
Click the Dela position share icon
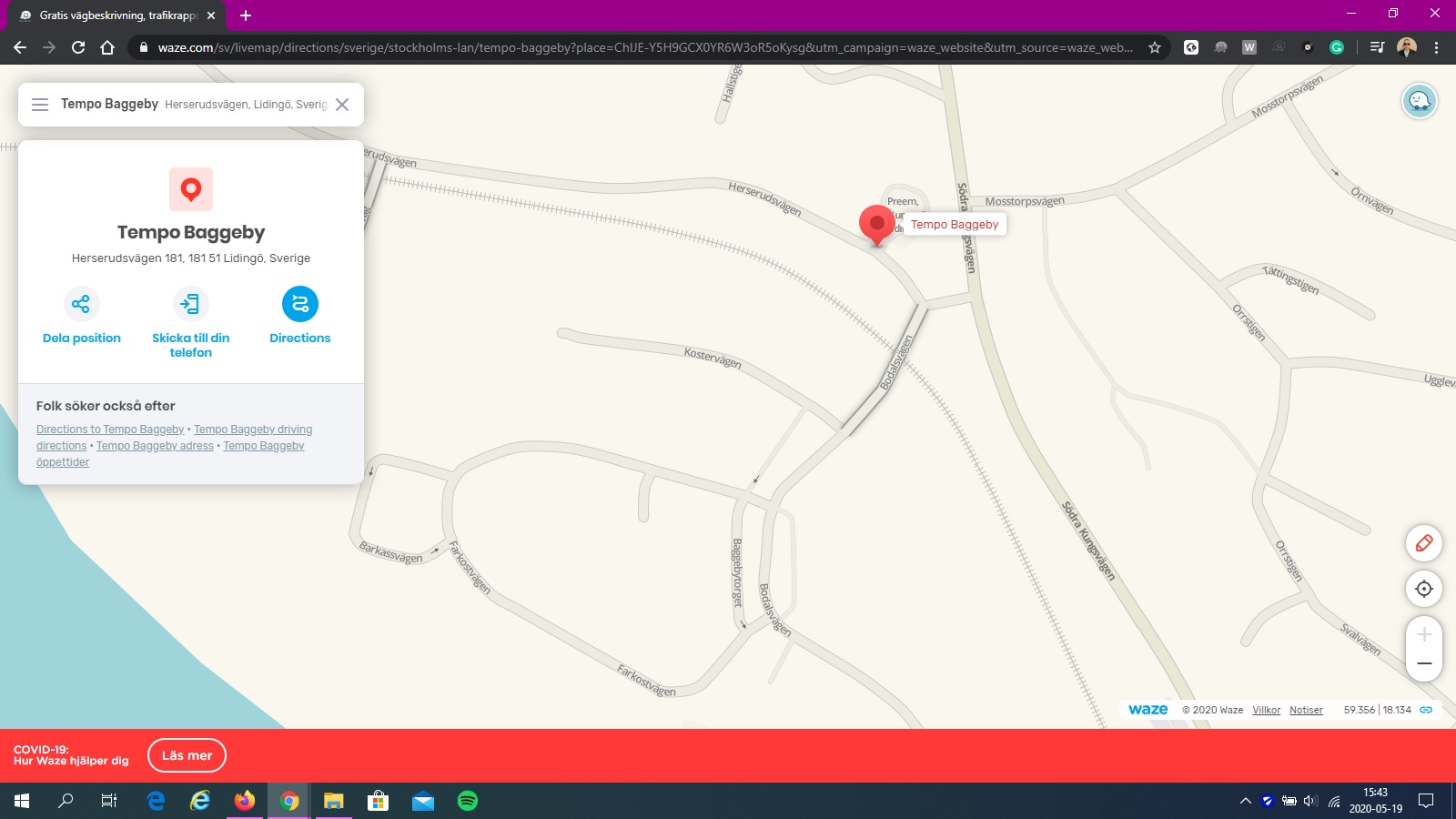[x=81, y=304]
